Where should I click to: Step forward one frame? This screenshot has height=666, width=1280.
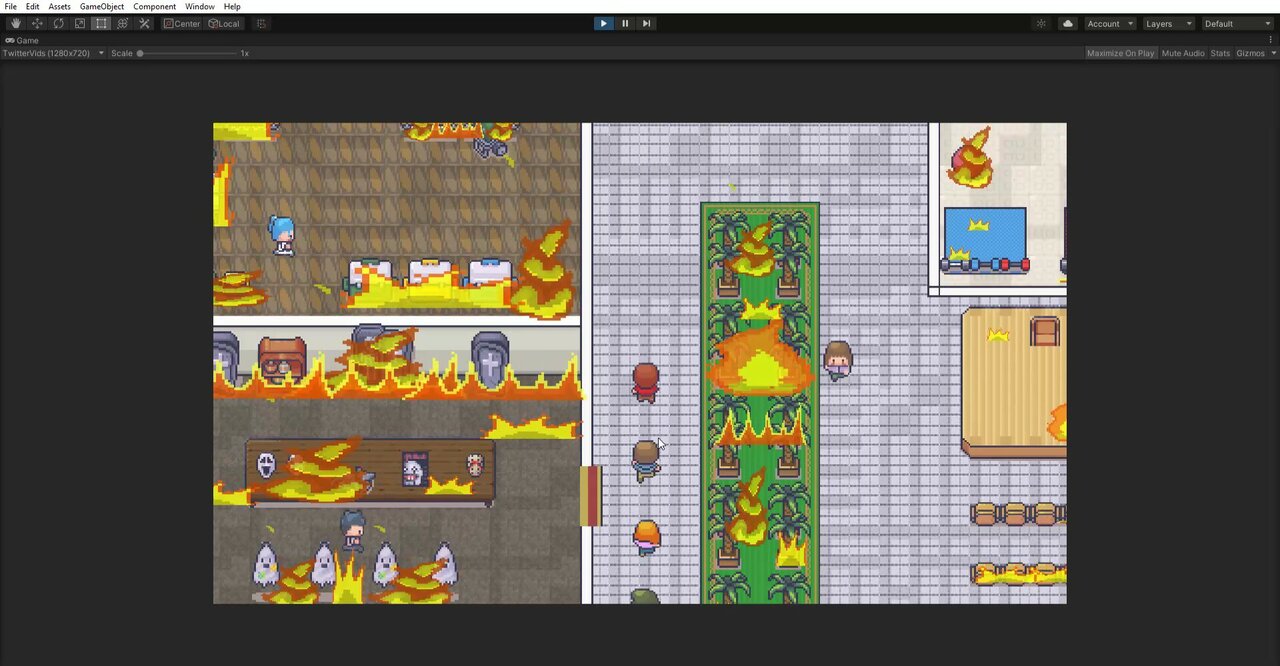[x=646, y=23]
